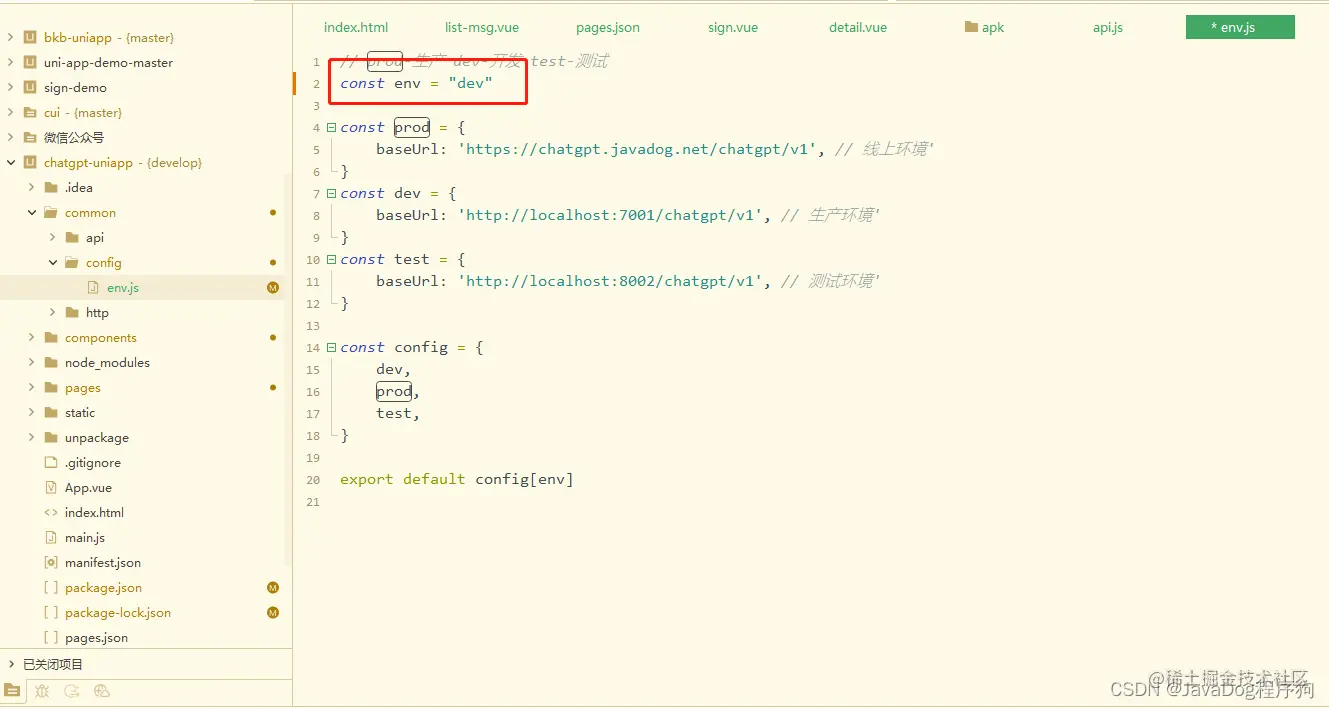Image resolution: width=1329 pixels, height=709 pixels.
Task: Click the node_modules folder icon
Action: pos(51,362)
